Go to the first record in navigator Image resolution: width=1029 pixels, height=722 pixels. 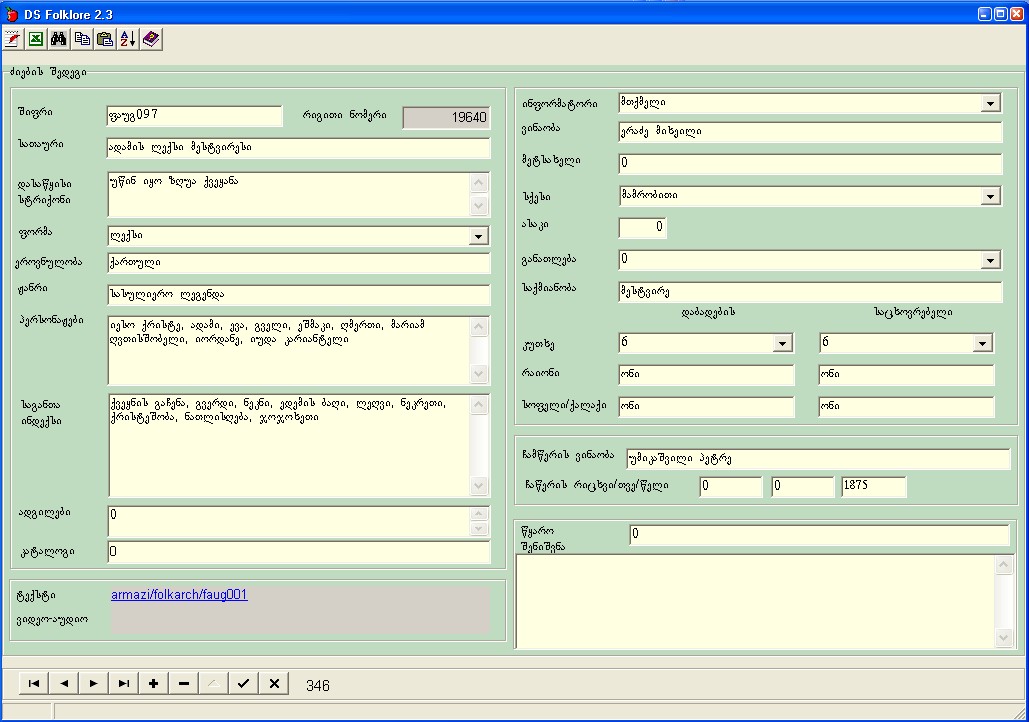[33, 683]
